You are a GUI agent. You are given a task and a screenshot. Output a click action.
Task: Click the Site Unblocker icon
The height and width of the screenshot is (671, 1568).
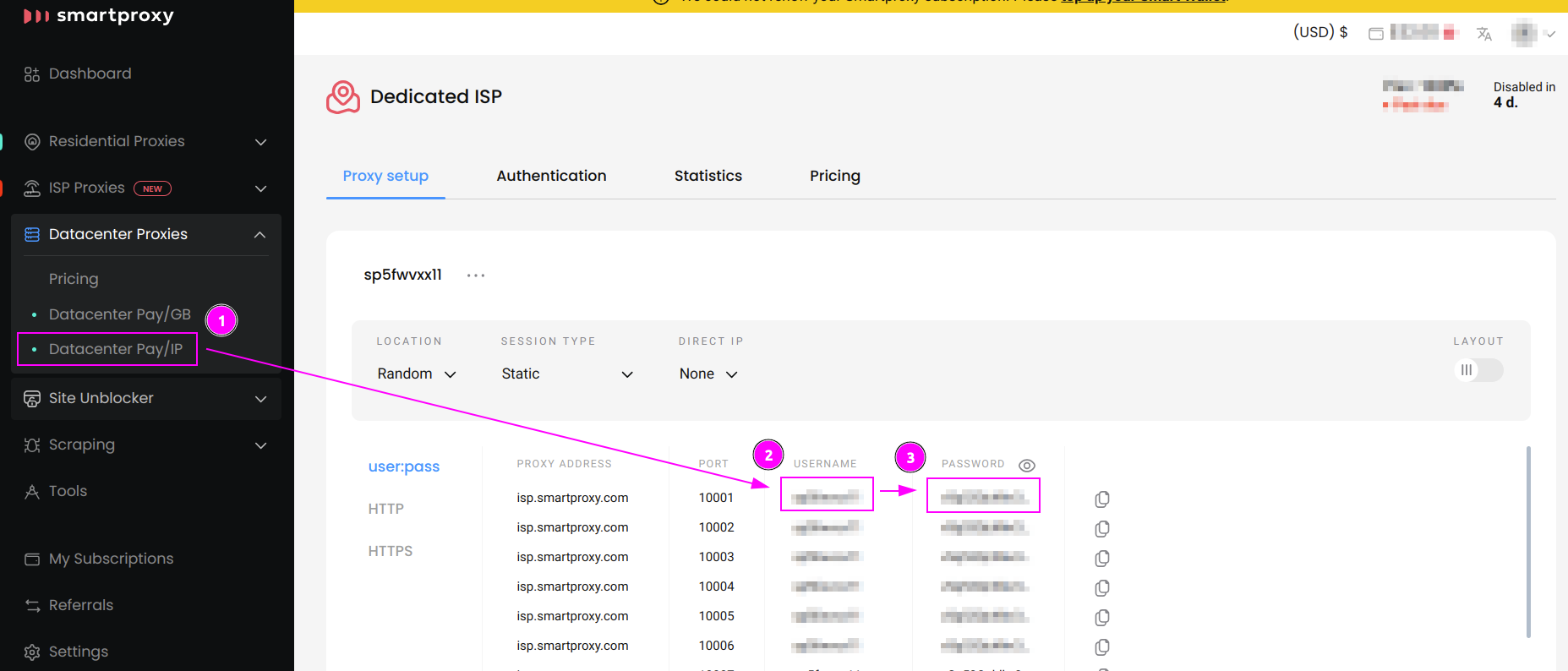point(32,398)
